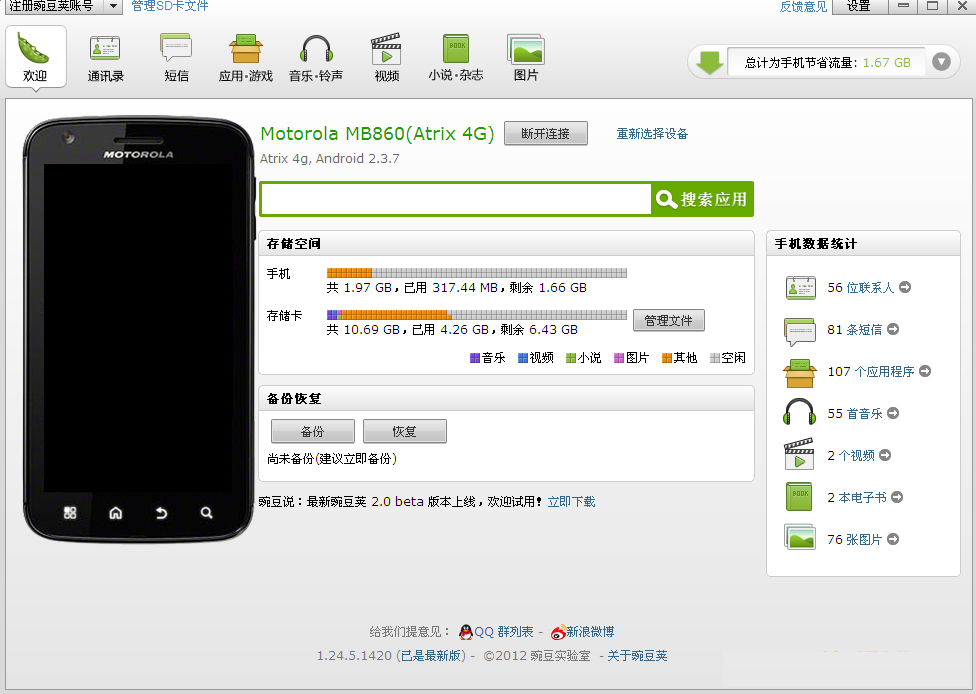Screen dimensions: 976x694
Task: Click the green download arrow icon
Action: 709,62
